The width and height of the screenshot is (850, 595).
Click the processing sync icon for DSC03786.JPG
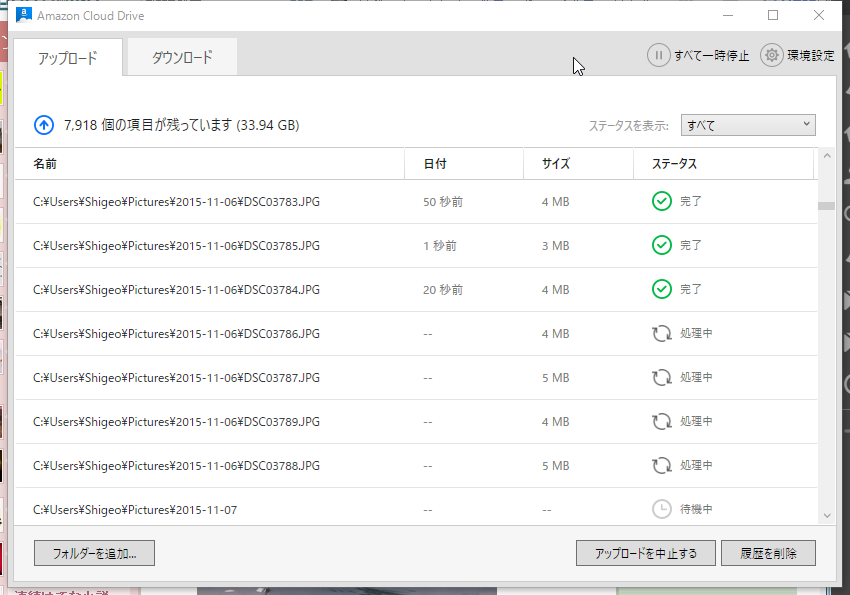click(x=661, y=333)
